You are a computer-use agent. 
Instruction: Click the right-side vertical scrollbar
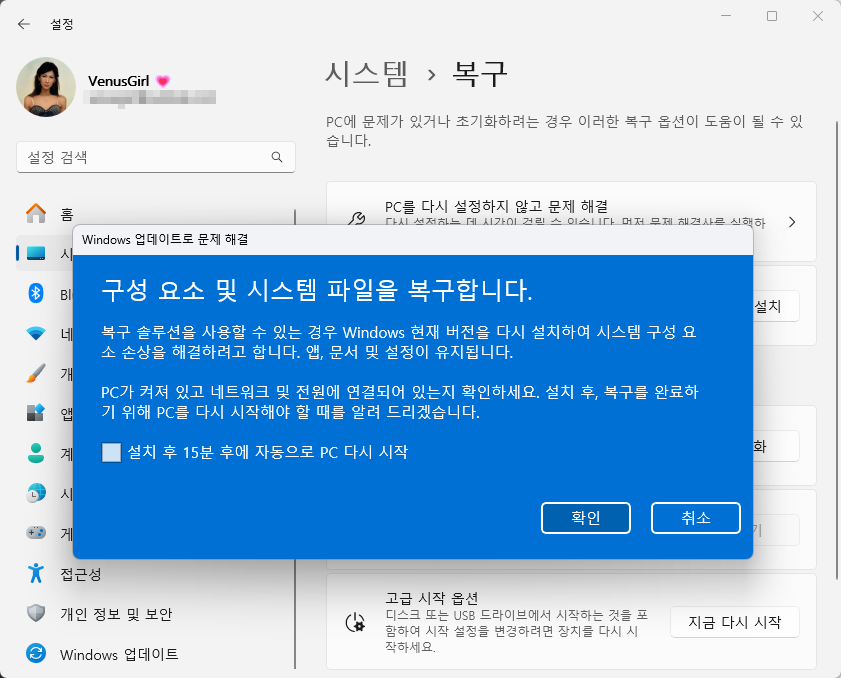pos(837,350)
